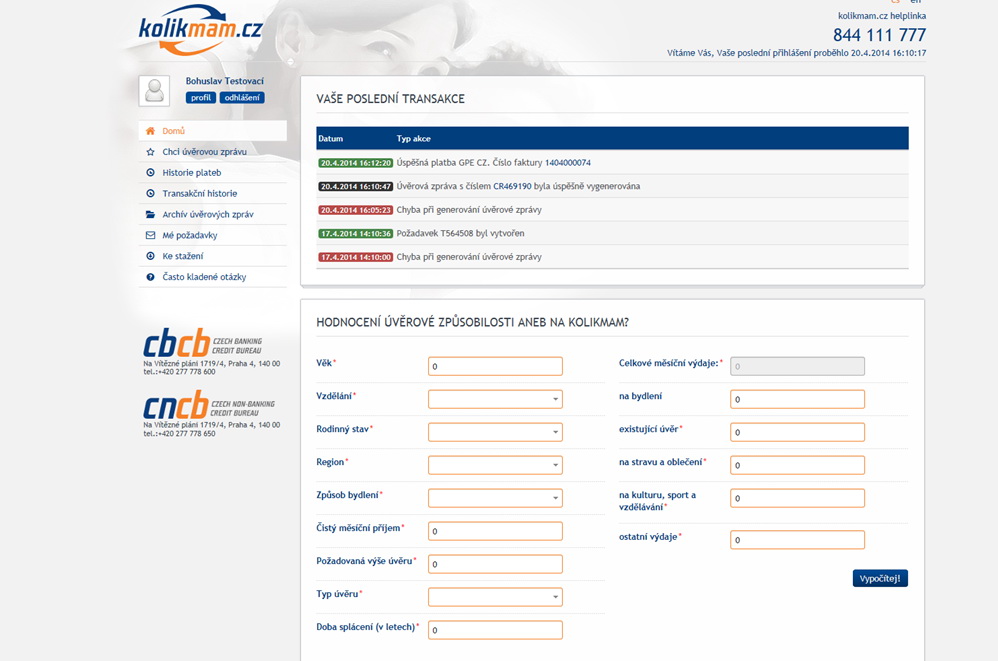Click the folder icon for Archiv úvěrových zpráv

click(x=151, y=214)
